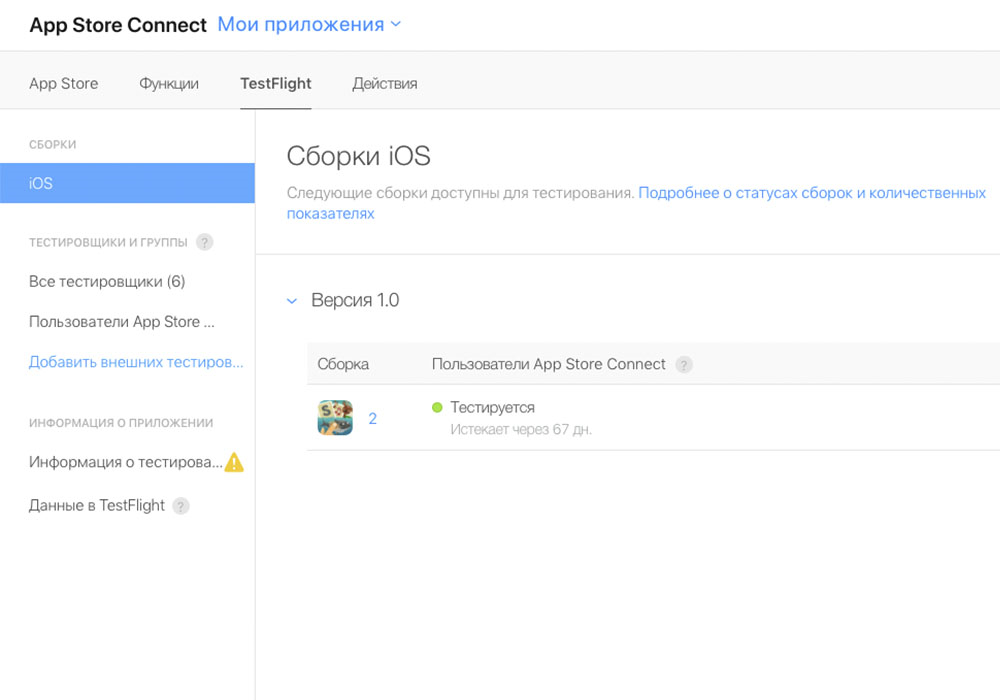Click the СБОРКИ sidebar section label
Viewport: 1000px width, 700px height.
(x=52, y=145)
